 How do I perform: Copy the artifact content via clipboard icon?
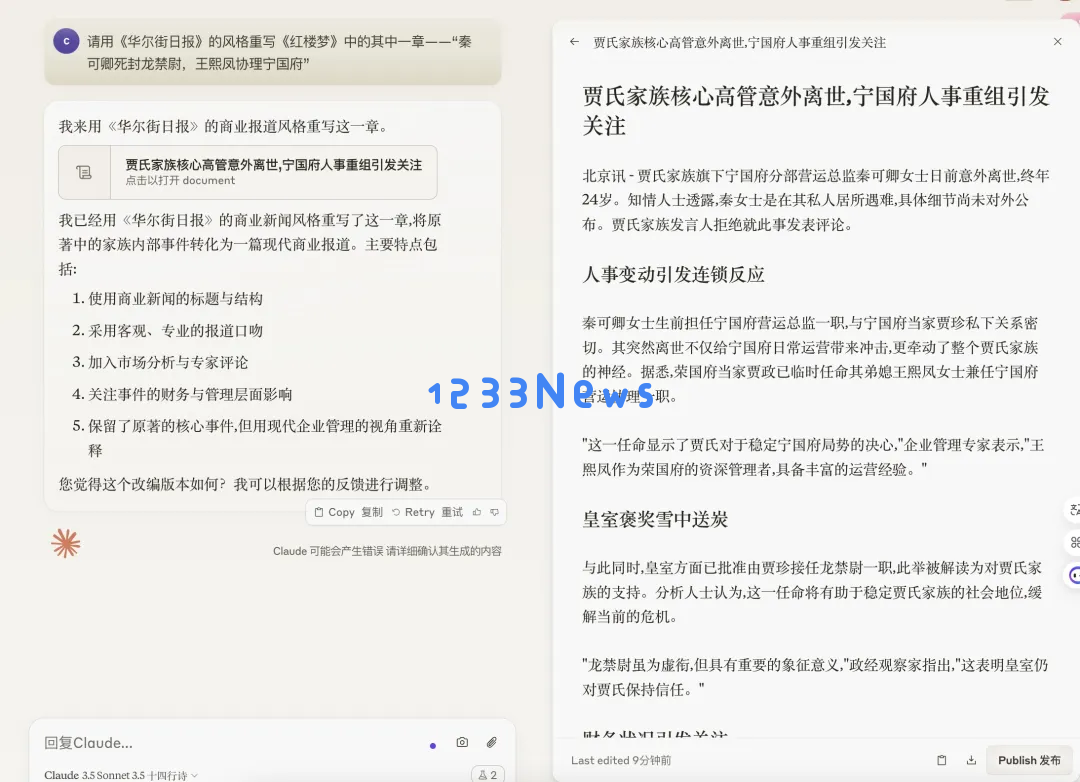tap(942, 760)
